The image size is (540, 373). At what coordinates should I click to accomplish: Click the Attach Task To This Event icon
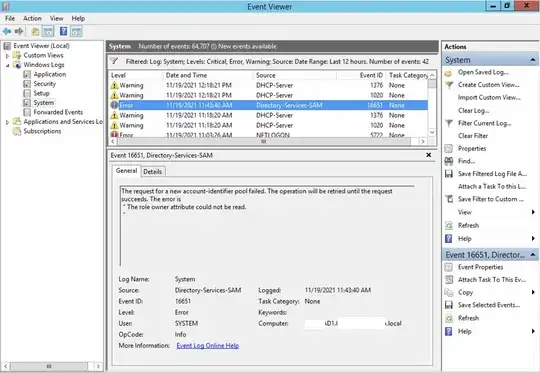click(449, 280)
